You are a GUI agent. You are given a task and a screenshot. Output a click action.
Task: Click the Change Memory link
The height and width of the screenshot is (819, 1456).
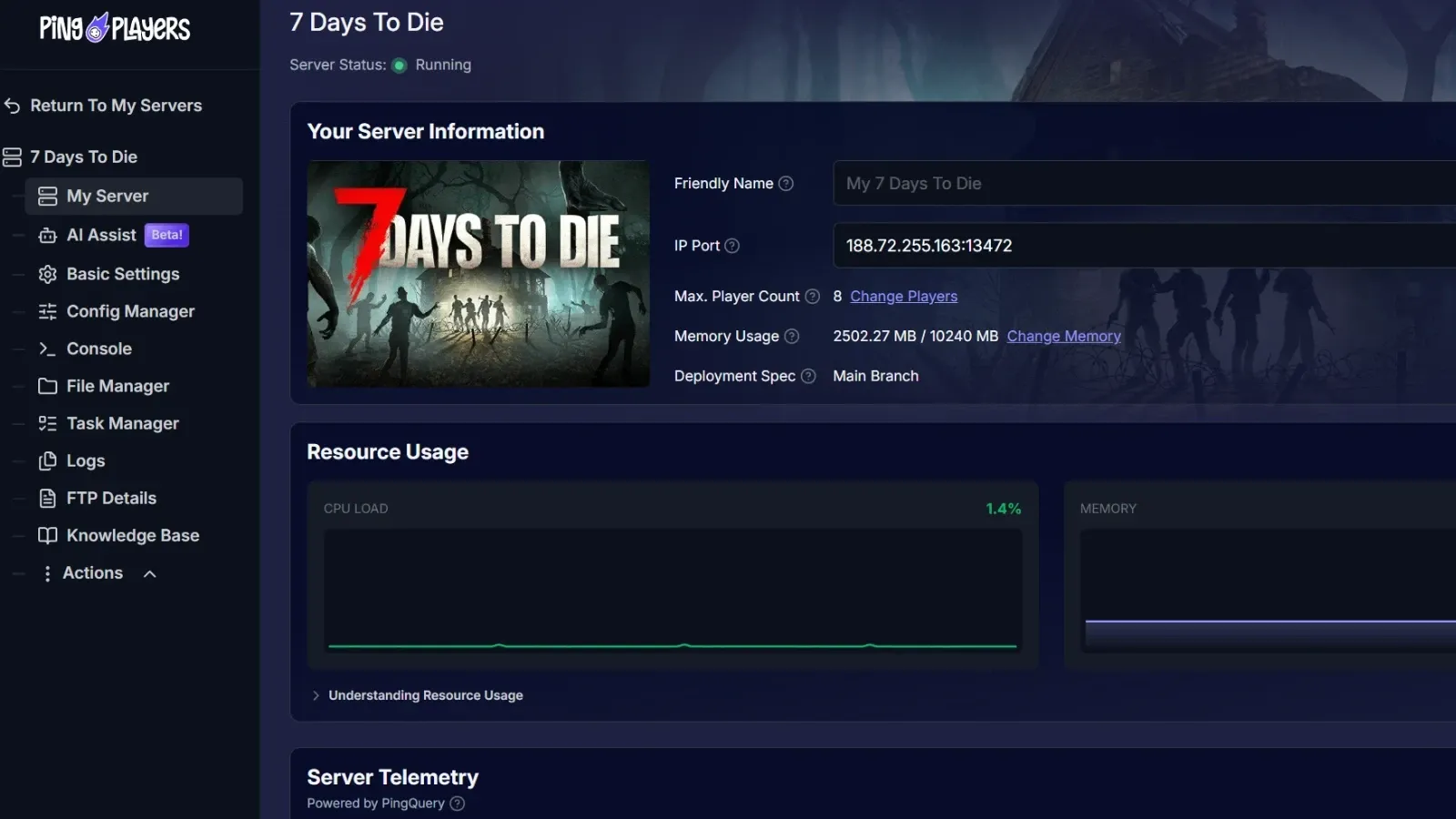pos(1064,337)
